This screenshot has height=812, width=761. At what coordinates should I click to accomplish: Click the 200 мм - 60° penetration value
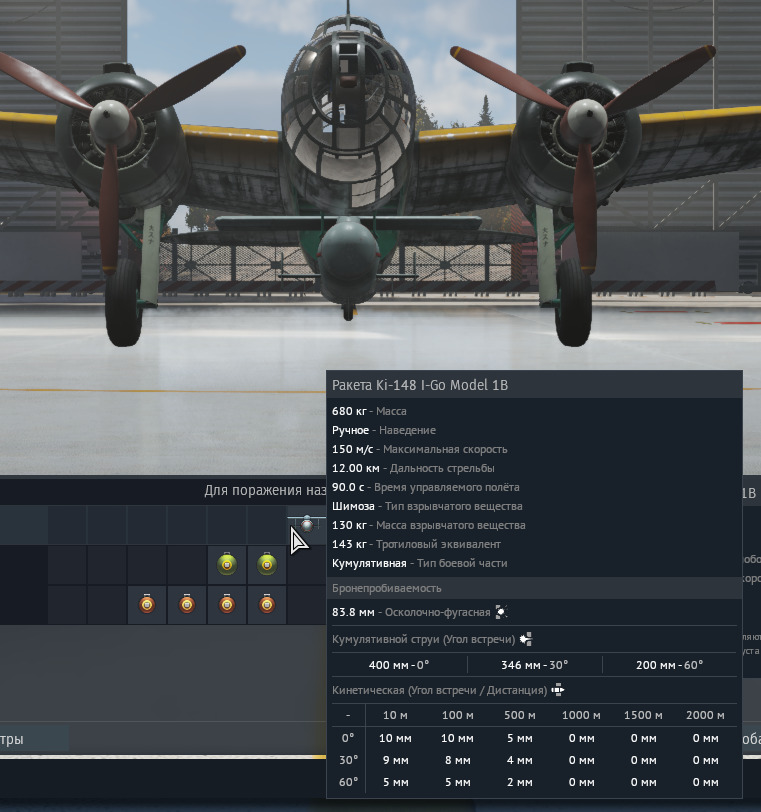[671, 665]
